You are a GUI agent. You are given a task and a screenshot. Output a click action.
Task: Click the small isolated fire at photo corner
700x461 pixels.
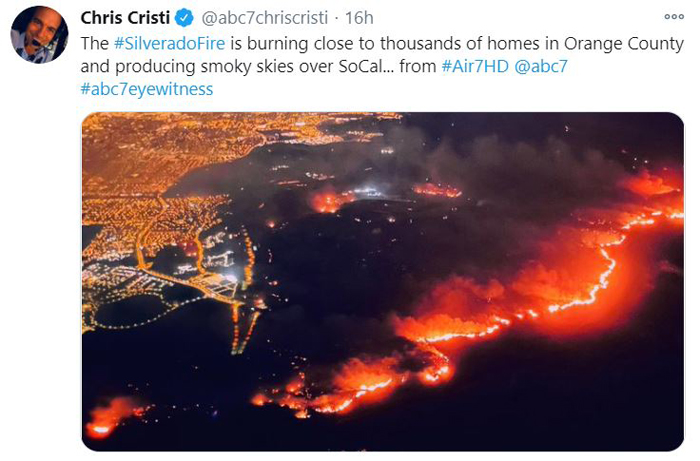112,417
